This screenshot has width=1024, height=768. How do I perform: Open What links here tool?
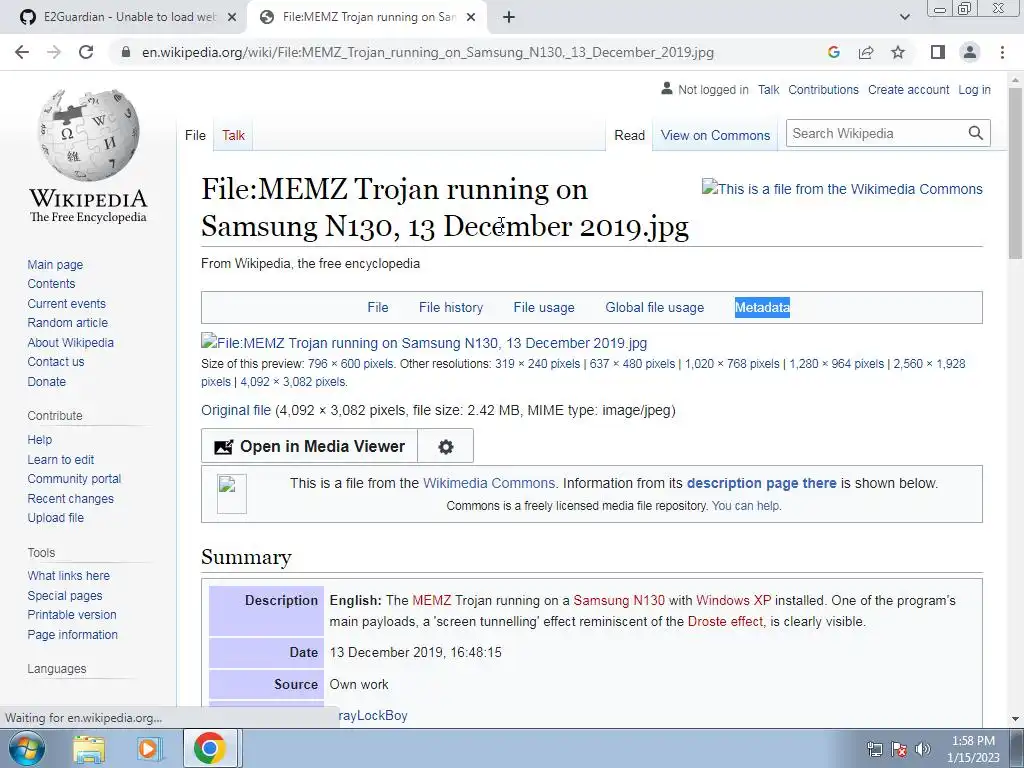[x=69, y=575]
